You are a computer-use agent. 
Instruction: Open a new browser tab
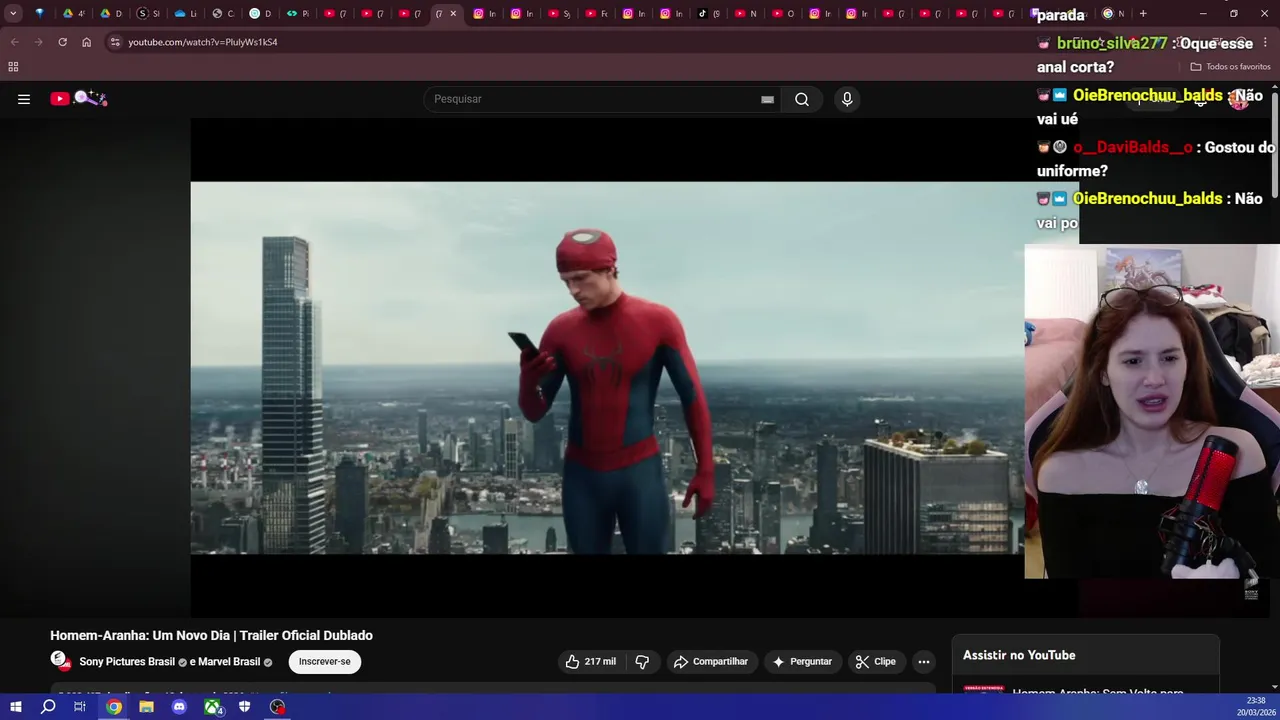coord(1143,14)
